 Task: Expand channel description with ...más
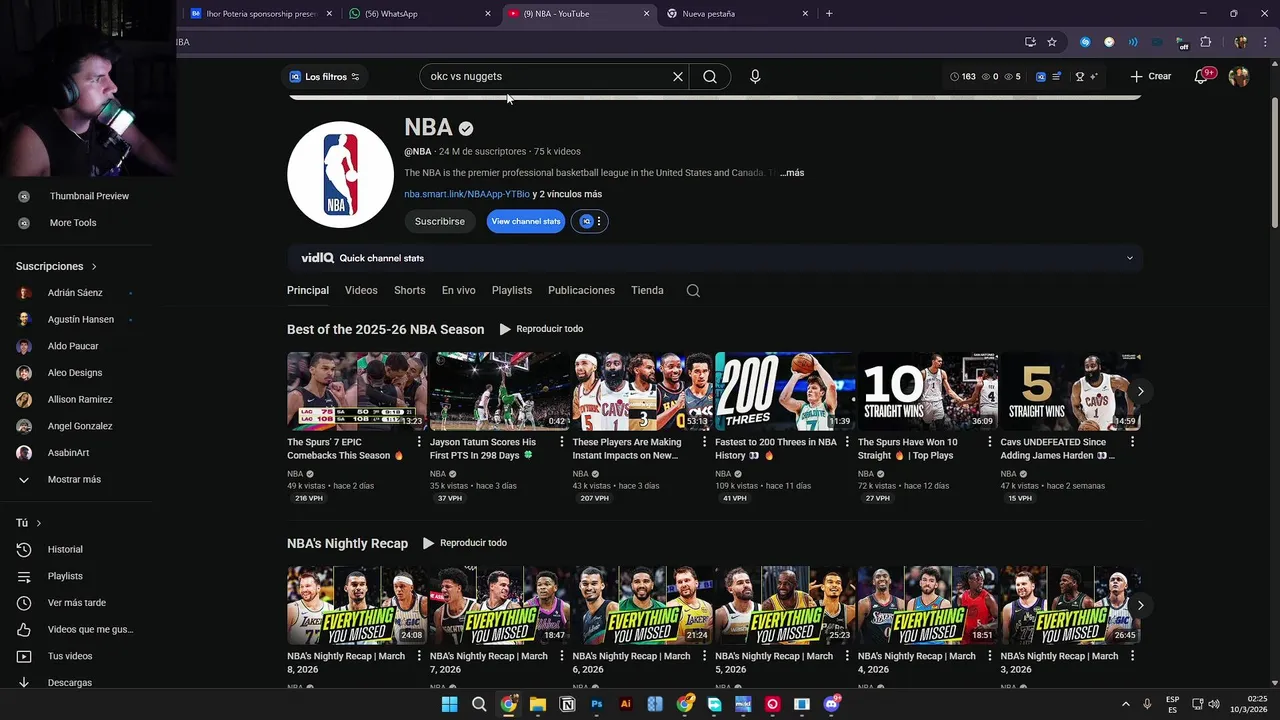tap(792, 173)
